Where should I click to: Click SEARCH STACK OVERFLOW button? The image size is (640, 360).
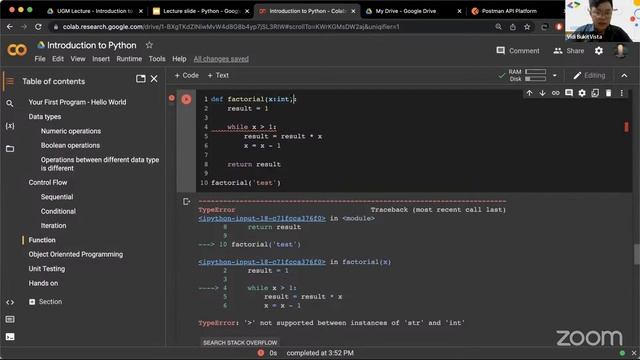pyautogui.click(x=240, y=342)
